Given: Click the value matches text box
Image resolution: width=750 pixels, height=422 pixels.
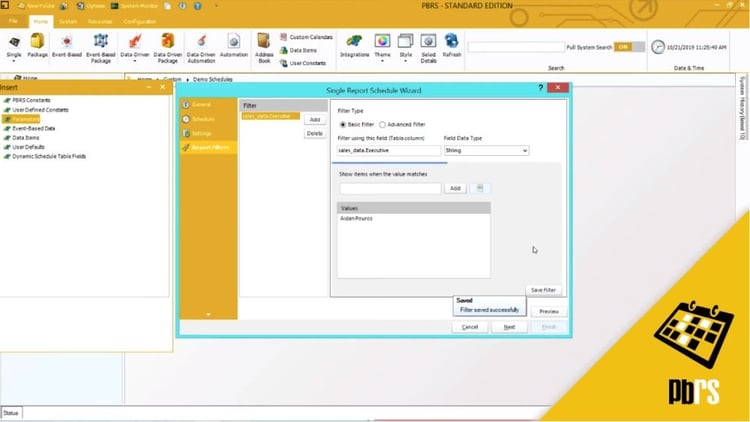Looking at the screenshot, I should [x=390, y=188].
